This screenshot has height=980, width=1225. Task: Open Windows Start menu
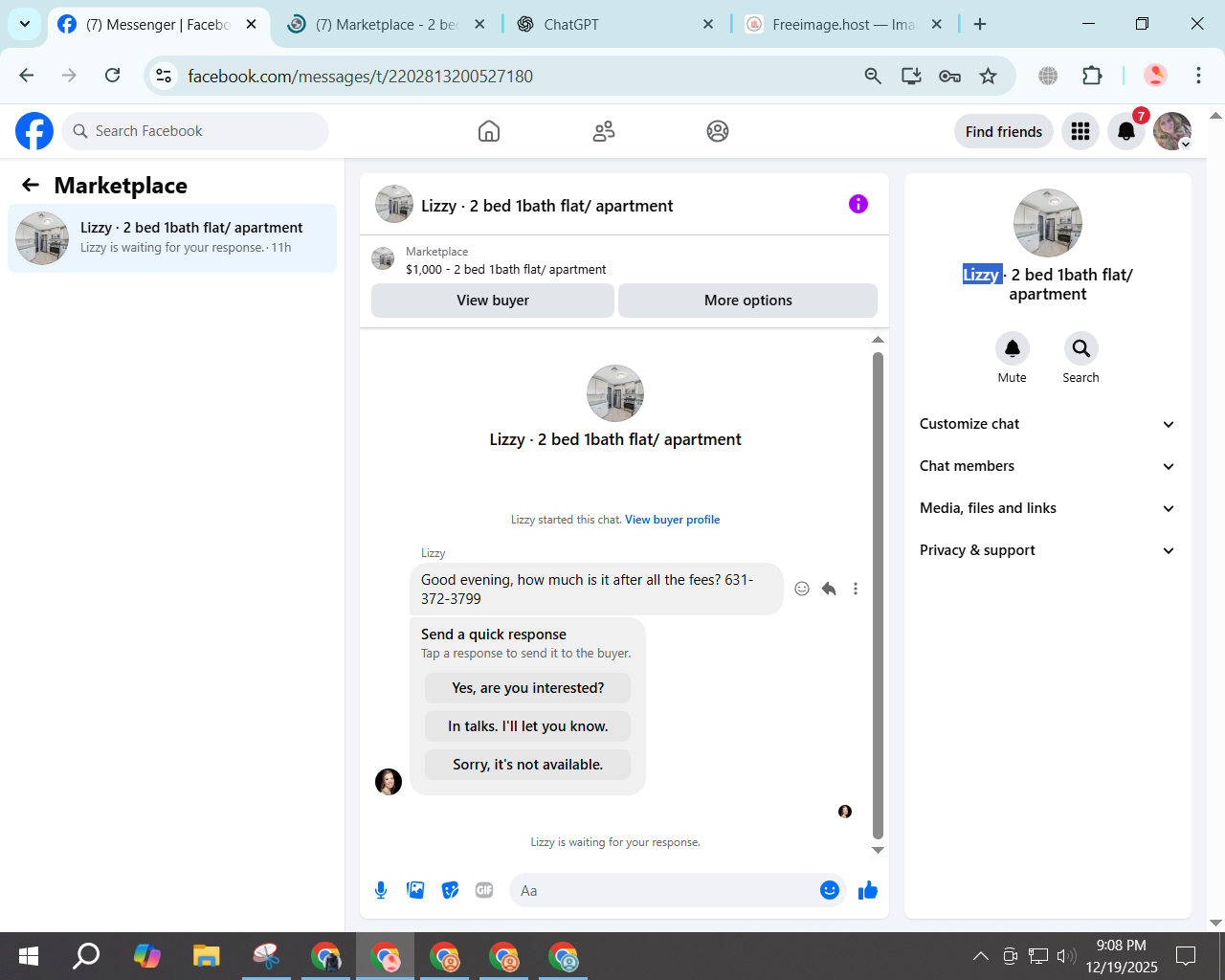click(x=29, y=956)
